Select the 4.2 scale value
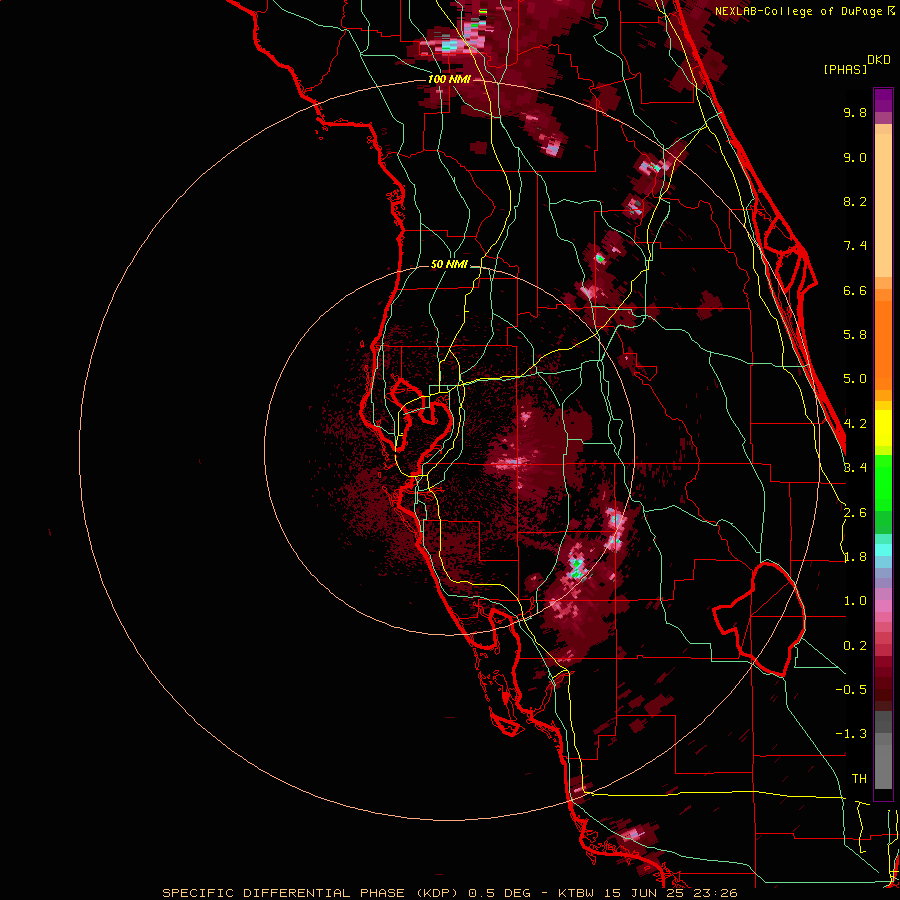900x900 pixels. tap(855, 424)
